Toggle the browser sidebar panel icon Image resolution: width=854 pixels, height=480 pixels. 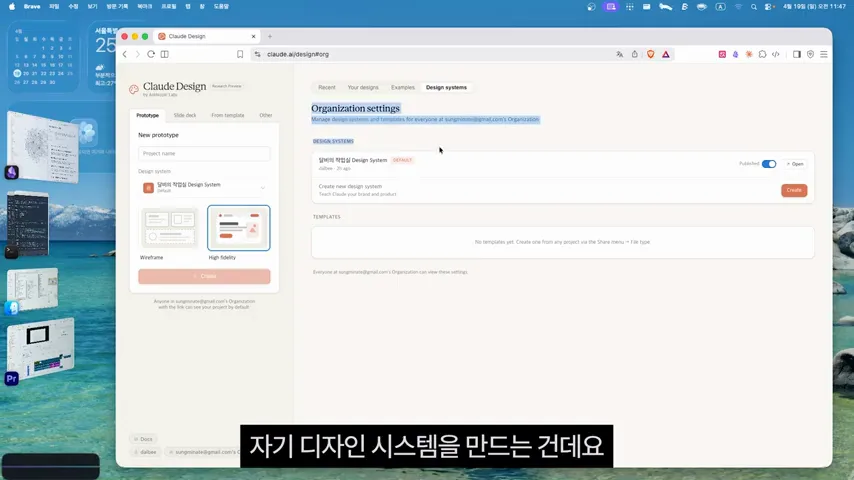tap(797, 54)
